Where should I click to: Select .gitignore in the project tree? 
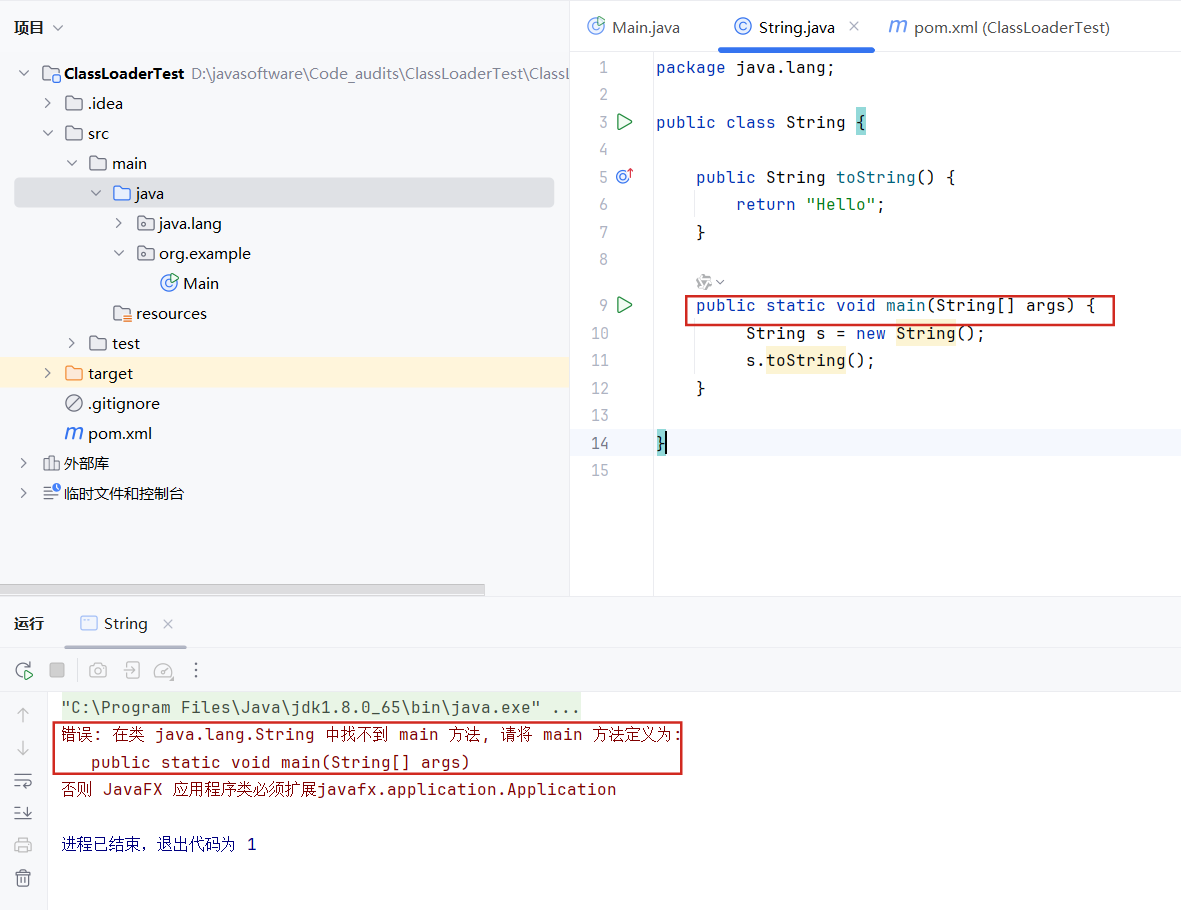[x=284, y=403]
